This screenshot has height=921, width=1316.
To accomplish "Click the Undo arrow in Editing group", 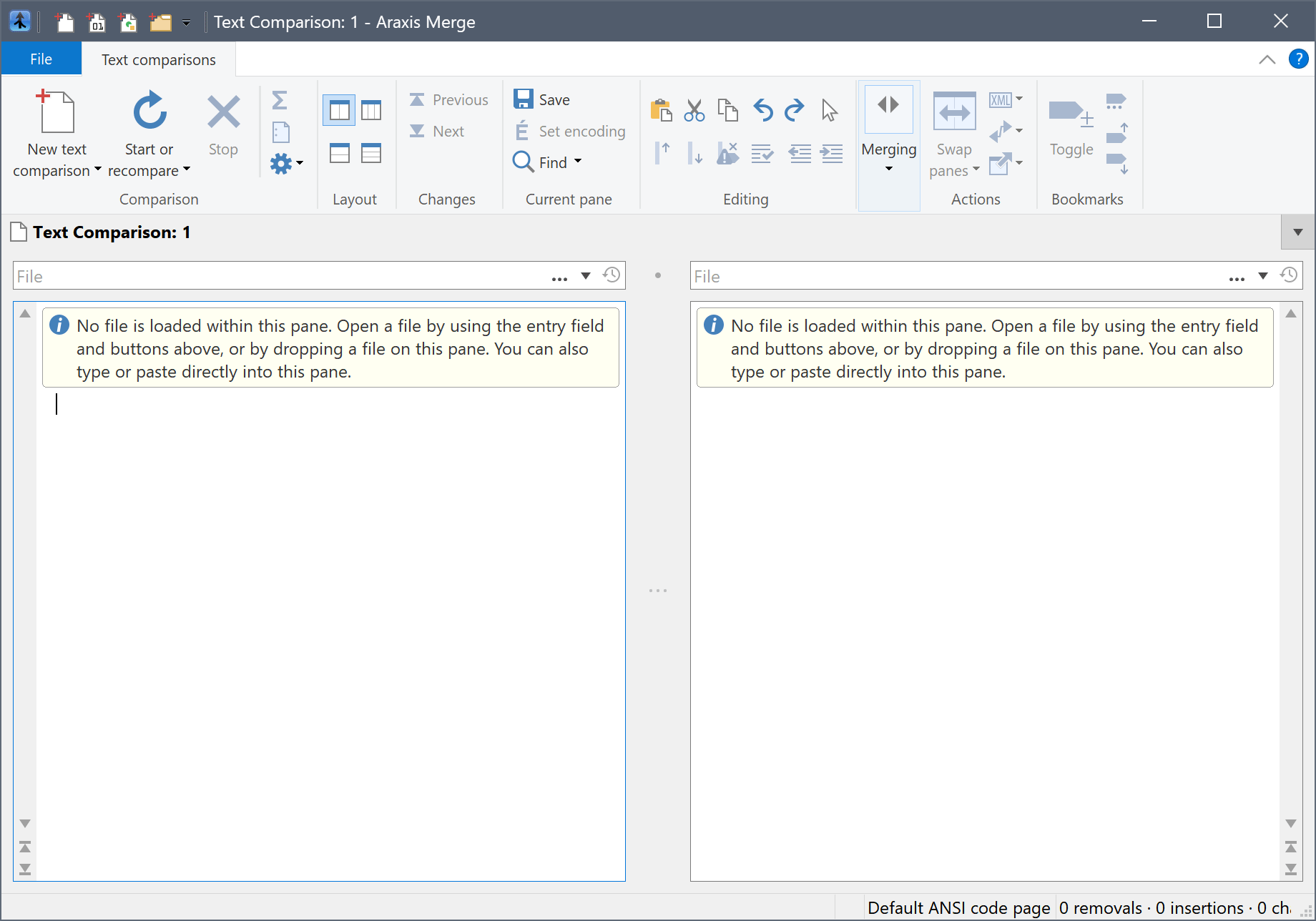I will pos(762,110).
